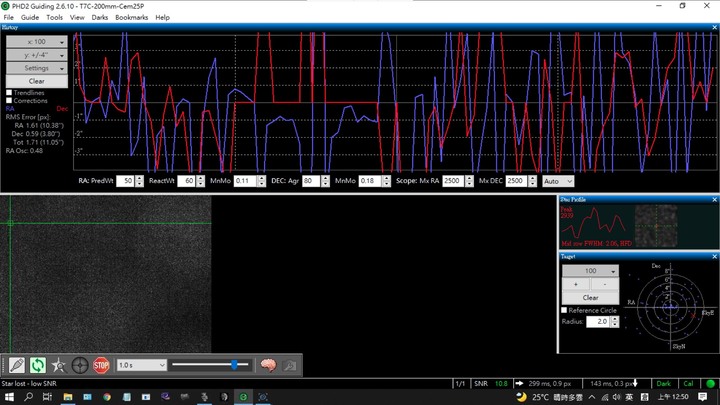The image size is (720, 405).
Task: Open File Explorer from the taskbar
Action: click(x=68, y=397)
